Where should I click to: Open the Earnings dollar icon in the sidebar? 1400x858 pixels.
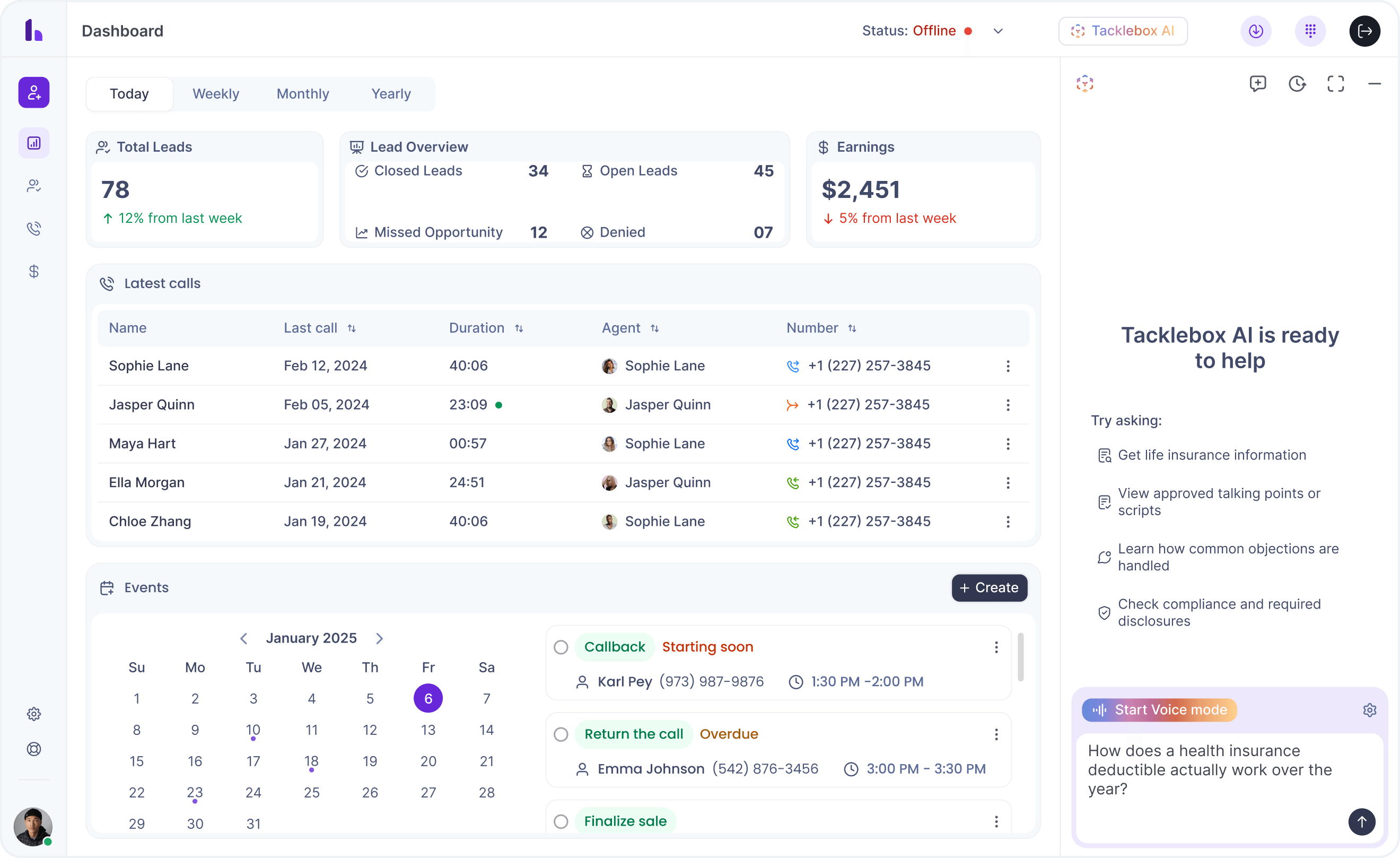tap(33, 271)
